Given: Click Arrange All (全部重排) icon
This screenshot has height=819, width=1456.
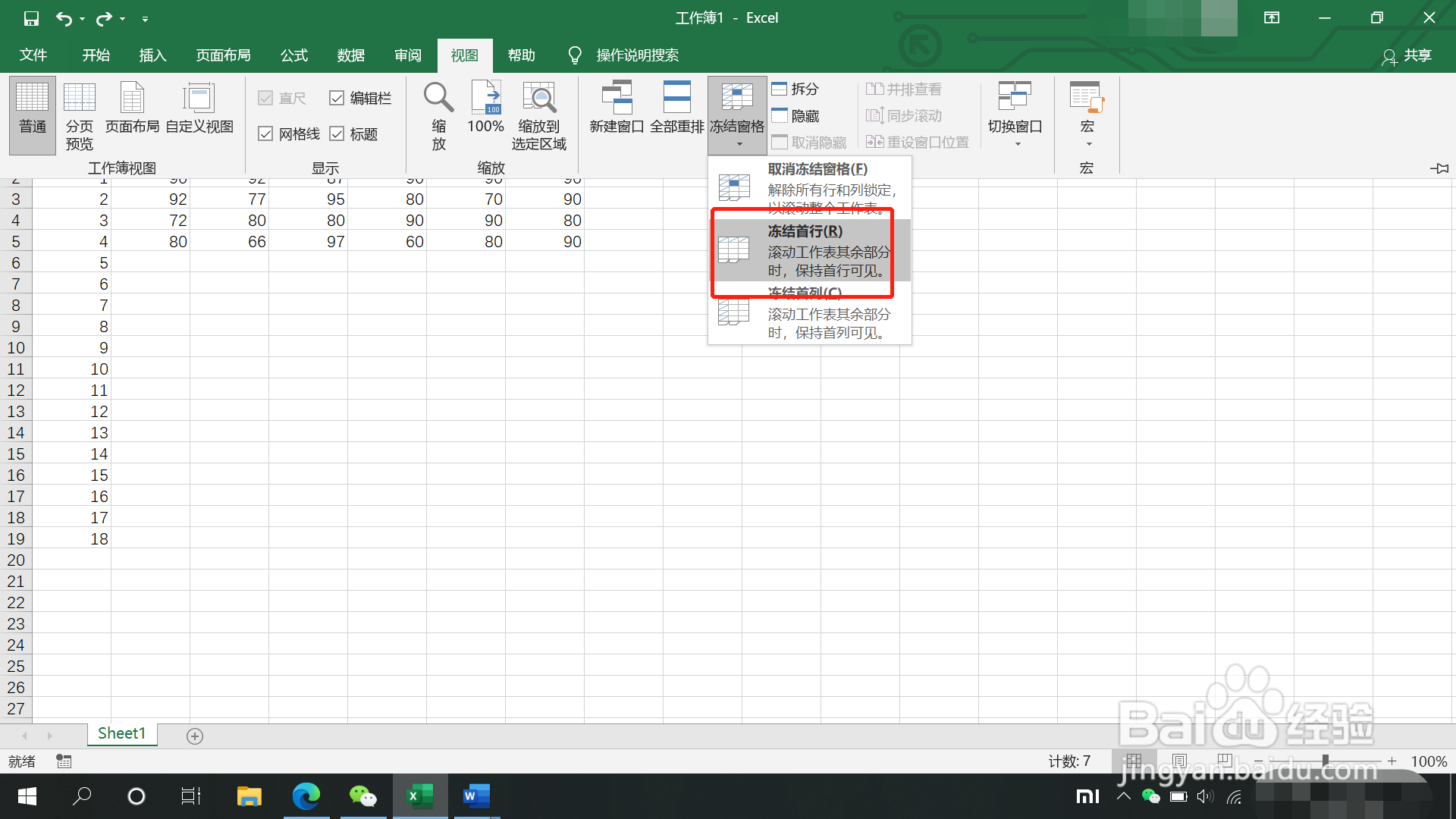Looking at the screenshot, I should tap(676, 98).
